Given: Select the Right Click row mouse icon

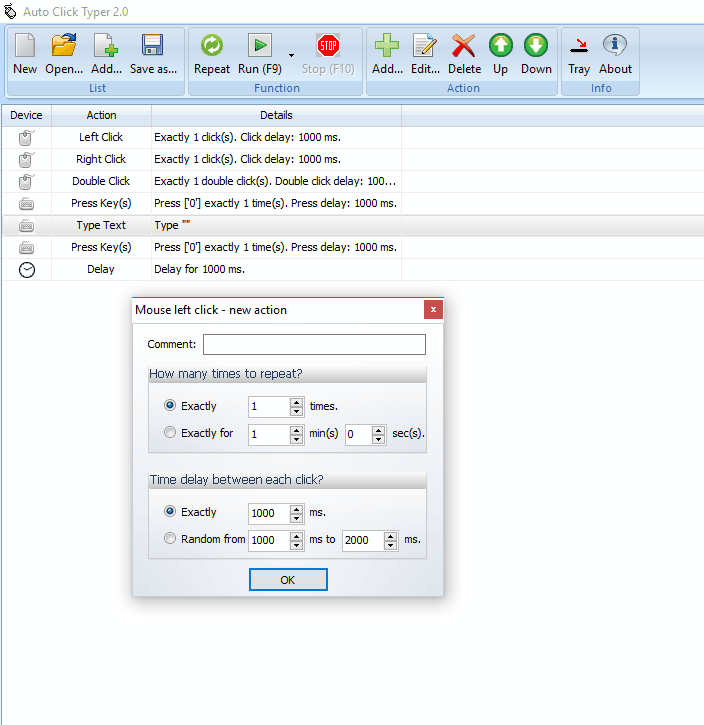Looking at the screenshot, I should click(x=26, y=160).
